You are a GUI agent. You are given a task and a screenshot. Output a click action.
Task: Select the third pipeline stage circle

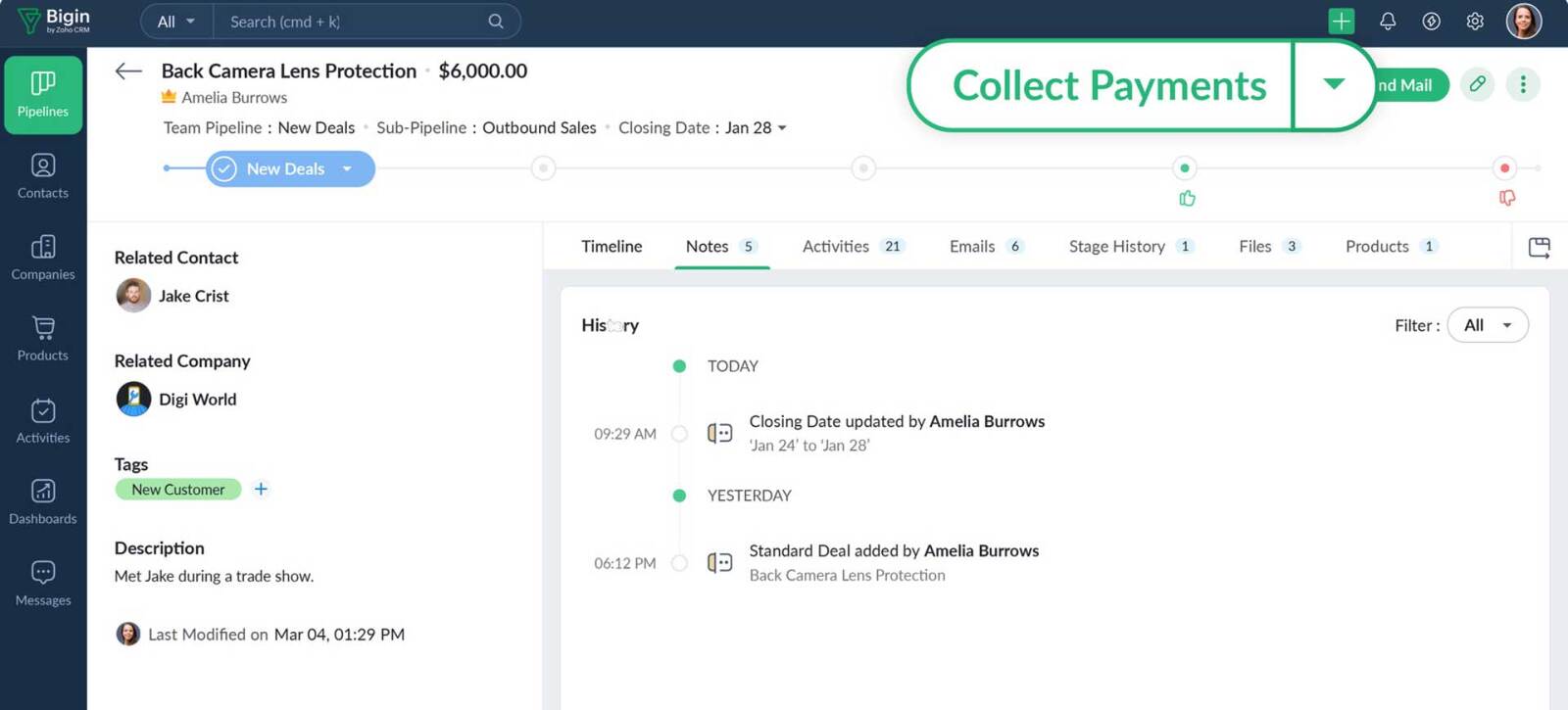[863, 168]
